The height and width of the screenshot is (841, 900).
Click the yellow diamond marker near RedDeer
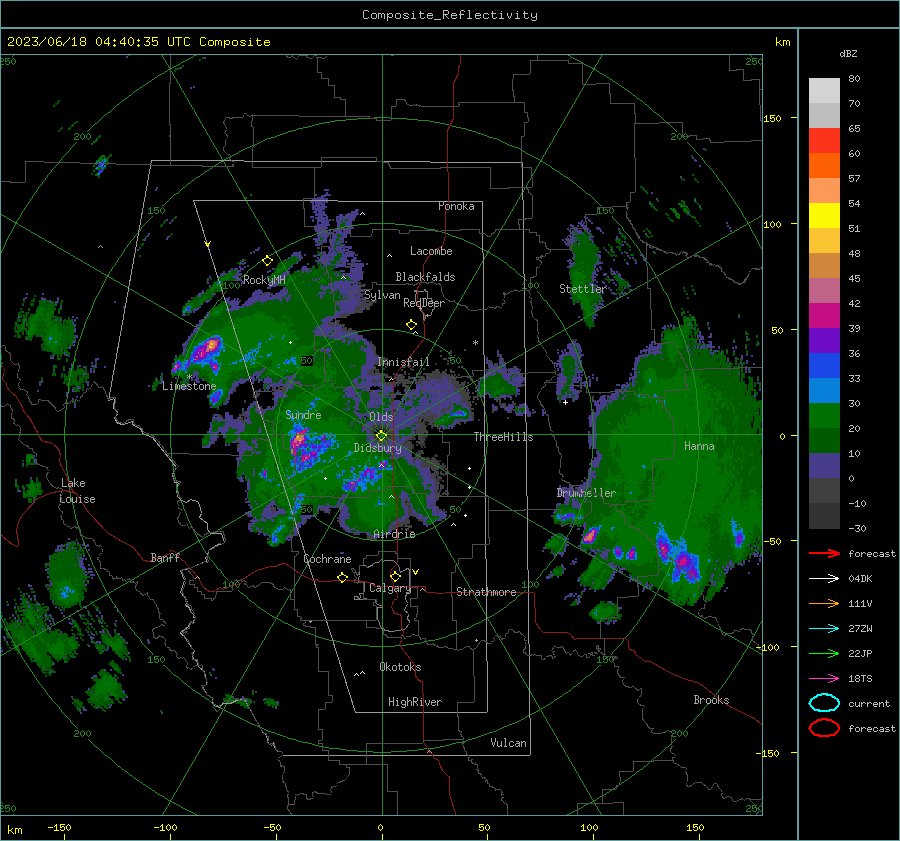411,325
